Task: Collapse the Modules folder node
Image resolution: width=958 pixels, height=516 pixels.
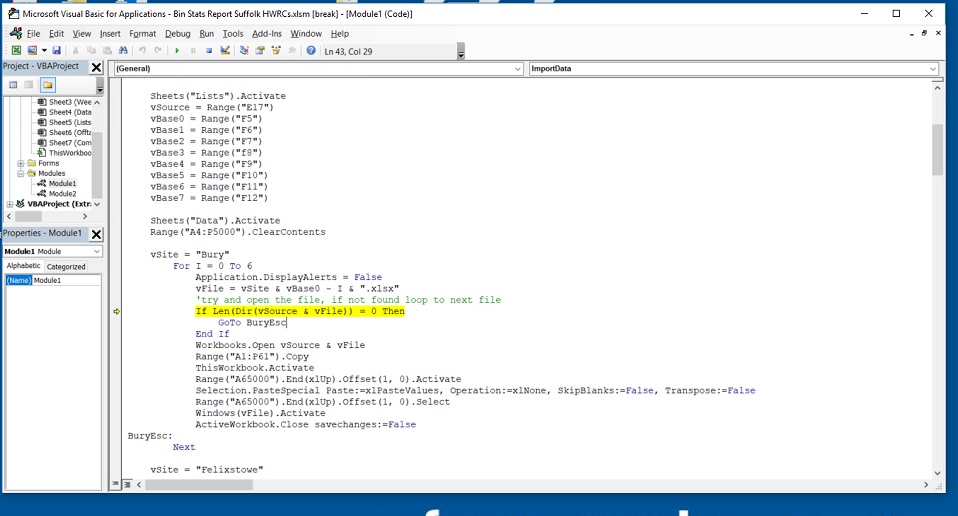Action: tap(21, 173)
